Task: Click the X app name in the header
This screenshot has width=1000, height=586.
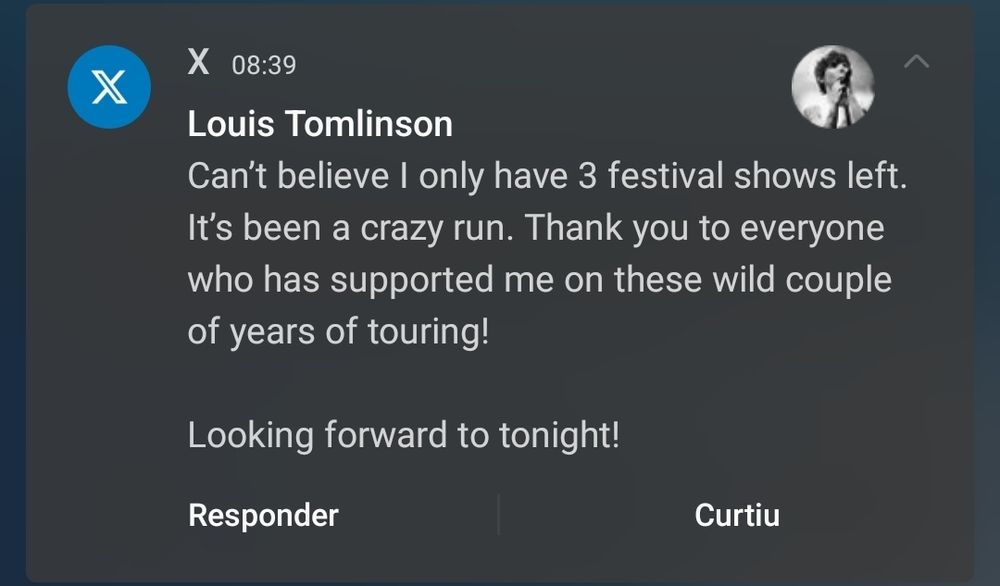Action: [199, 63]
